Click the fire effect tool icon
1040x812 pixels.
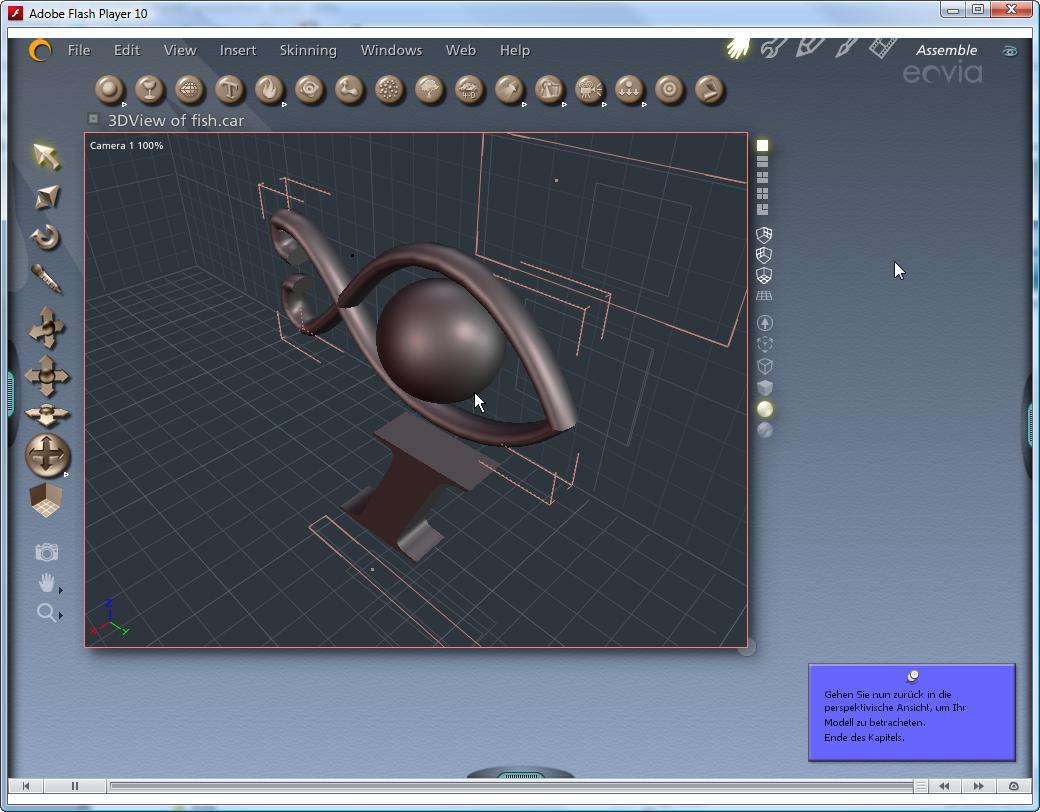click(x=269, y=90)
